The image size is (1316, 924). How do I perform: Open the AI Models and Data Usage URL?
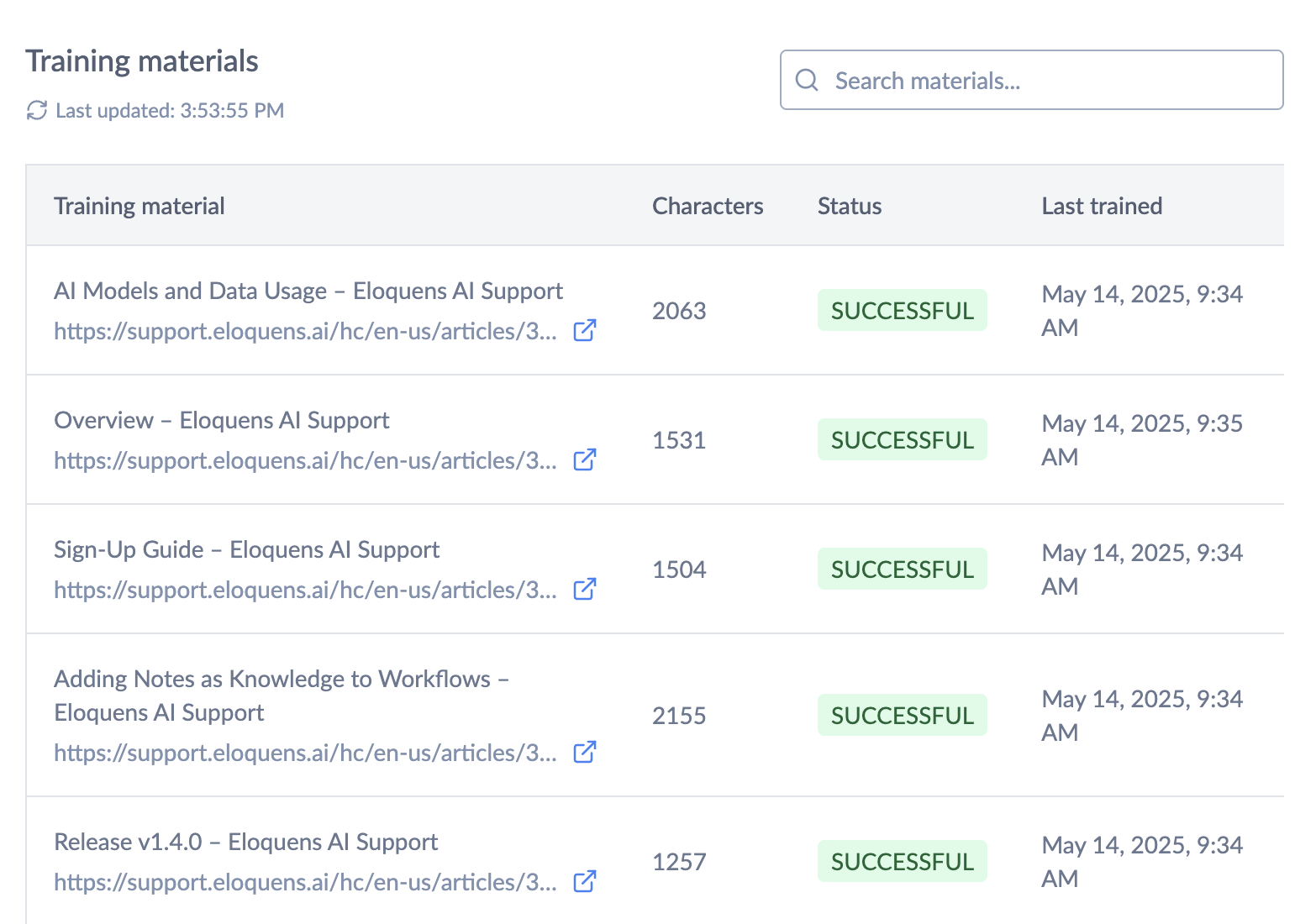tap(305, 331)
